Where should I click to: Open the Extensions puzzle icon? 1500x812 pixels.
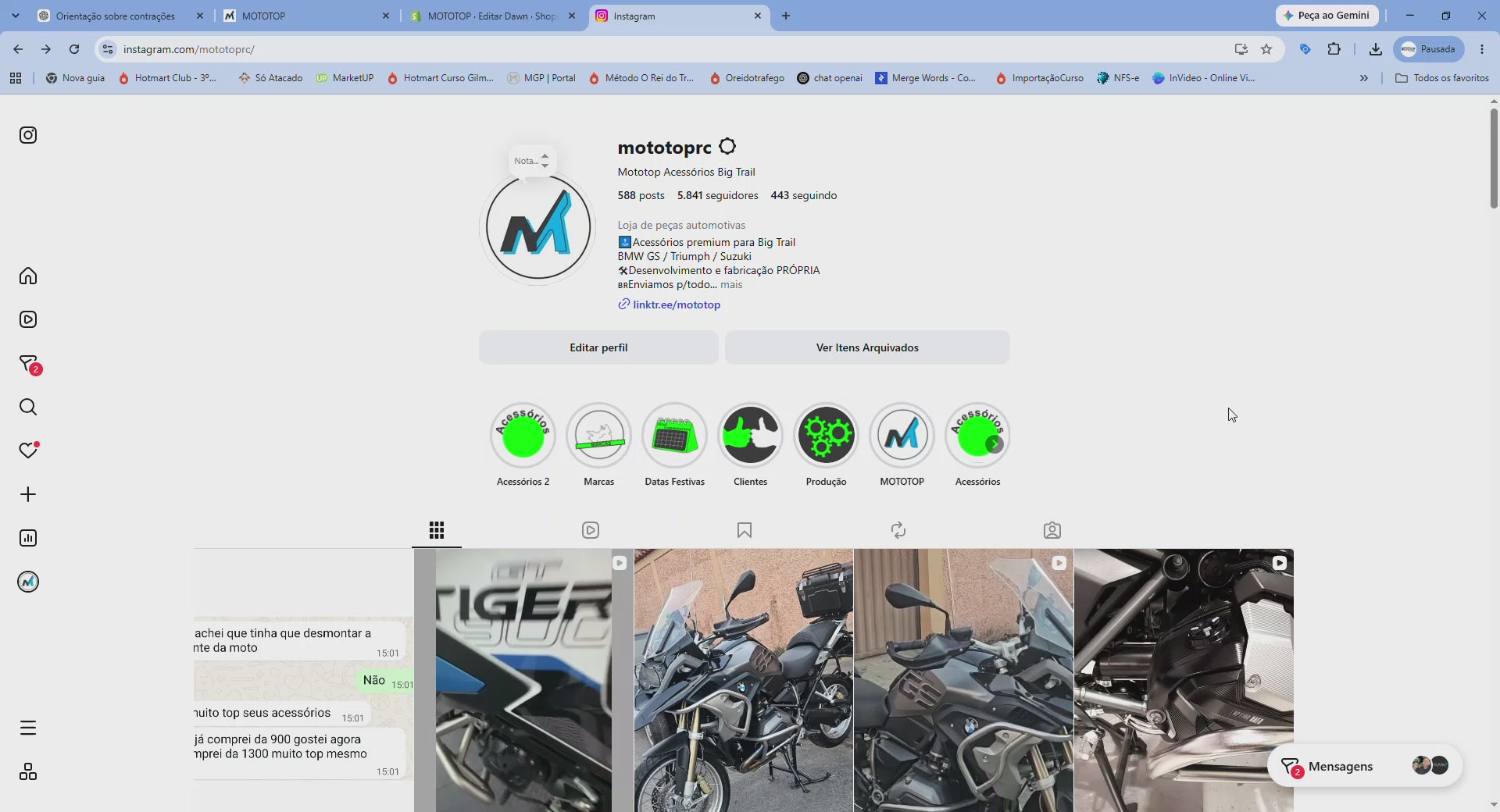click(x=1334, y=49)
